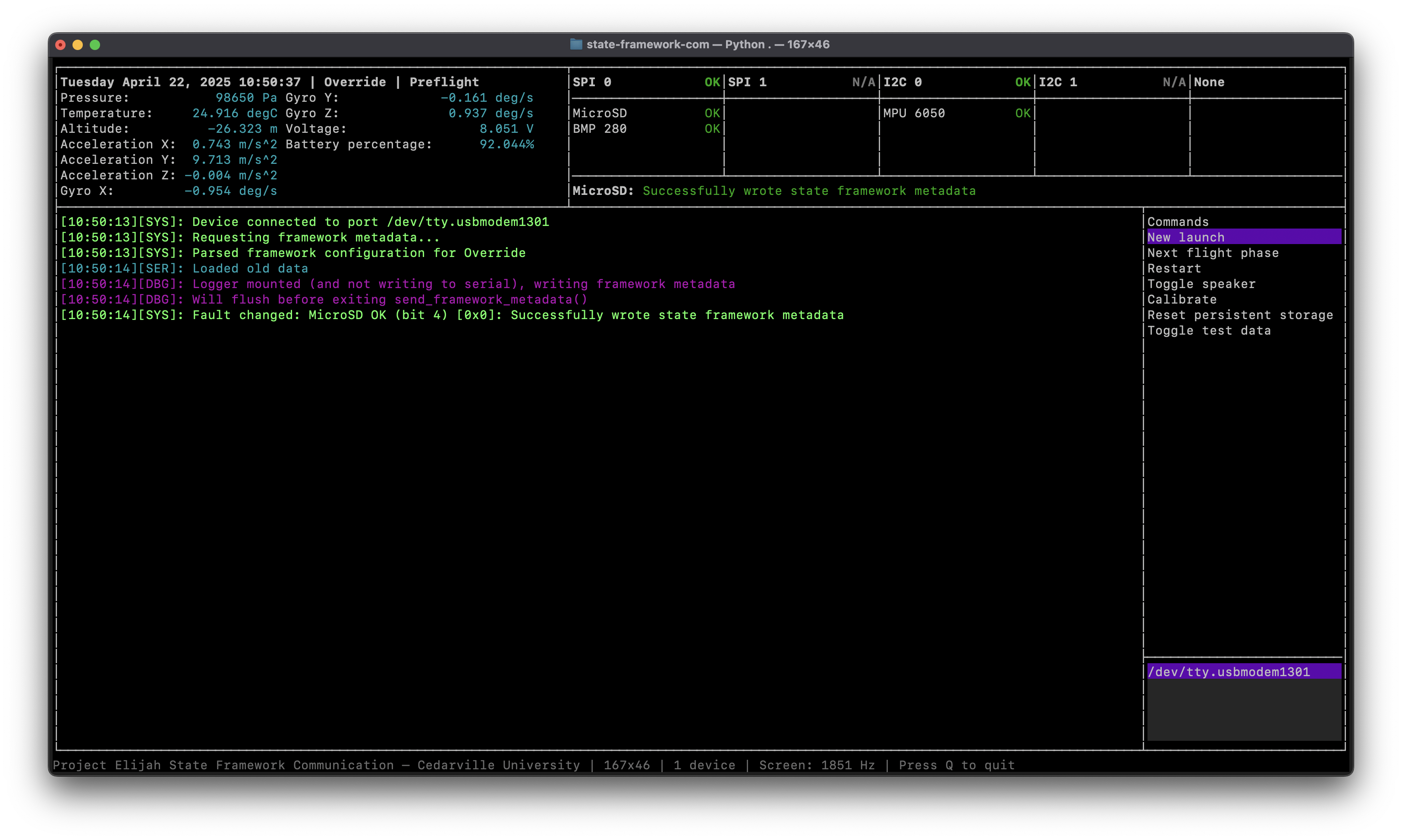Click the 'Device connected to port' log line
Image resolution: width=1402 pixels, height=840 pixels.
coord(305,222)
